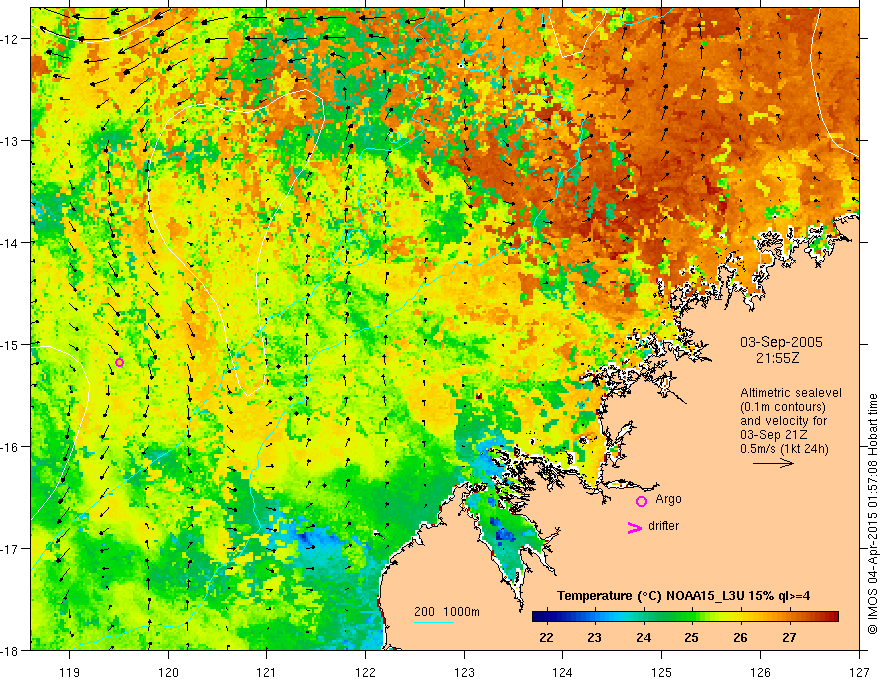Click the '21:55Z' time label
The image size is (880, 680).
tap(777, 358)
